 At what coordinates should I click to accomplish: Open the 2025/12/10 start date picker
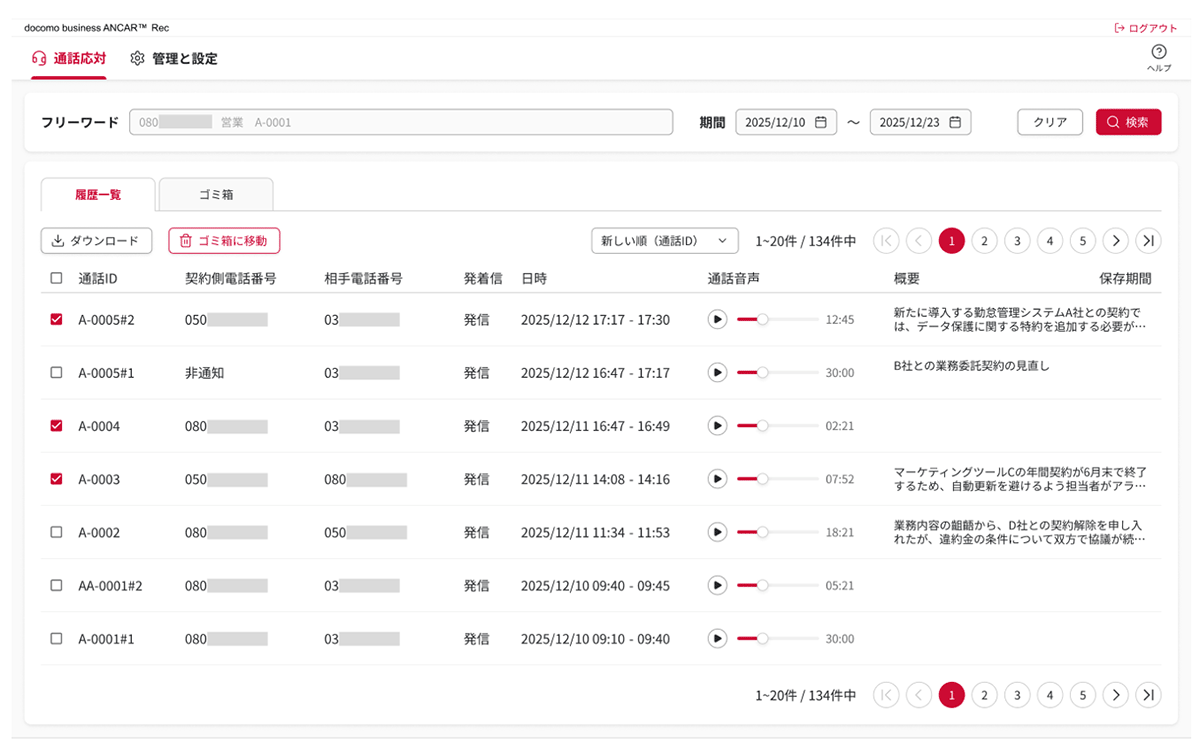pyautogui.click(x=776, y=122)
